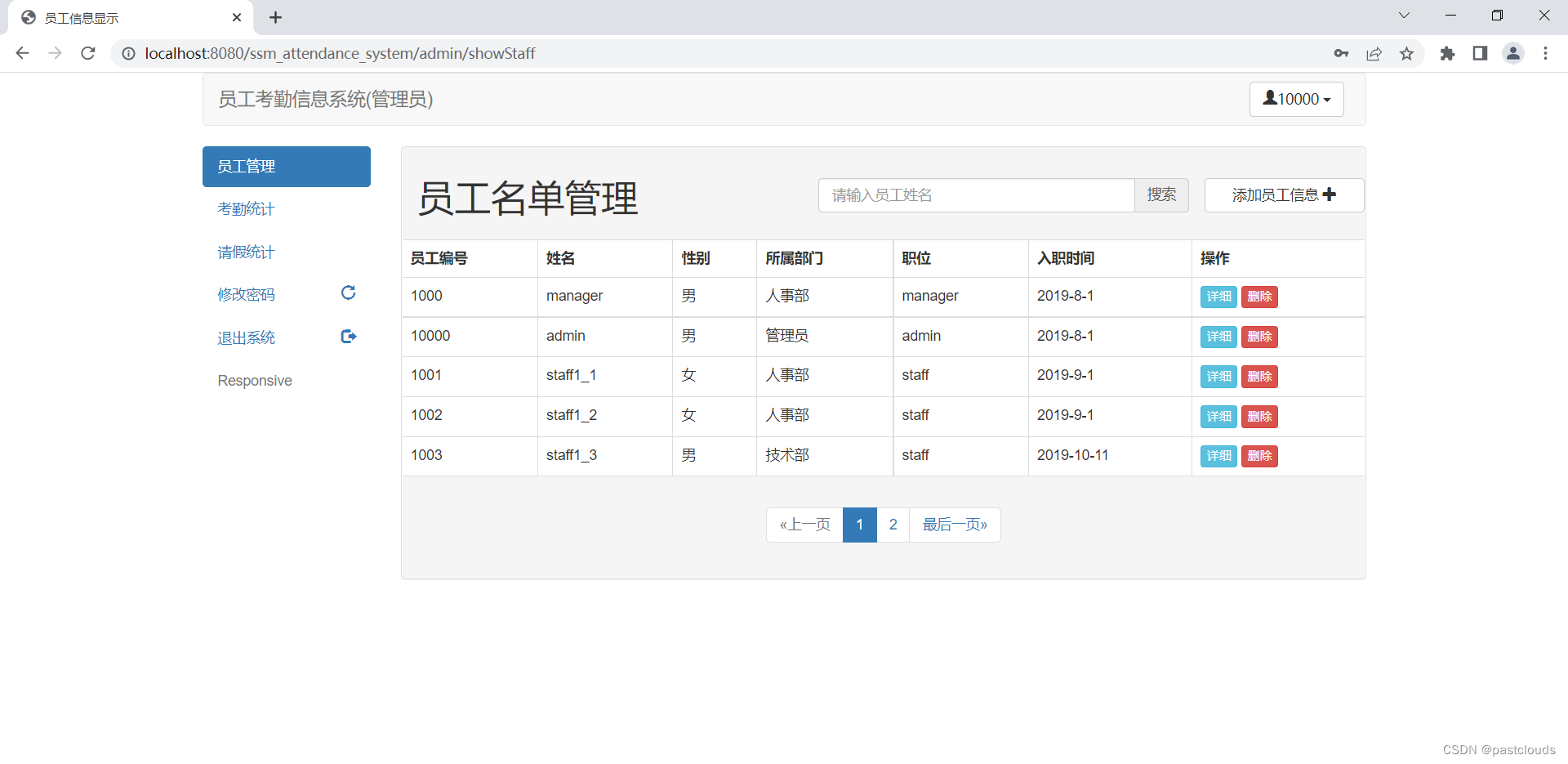Click the browser extensions puzzle icon

[1447, 53]
